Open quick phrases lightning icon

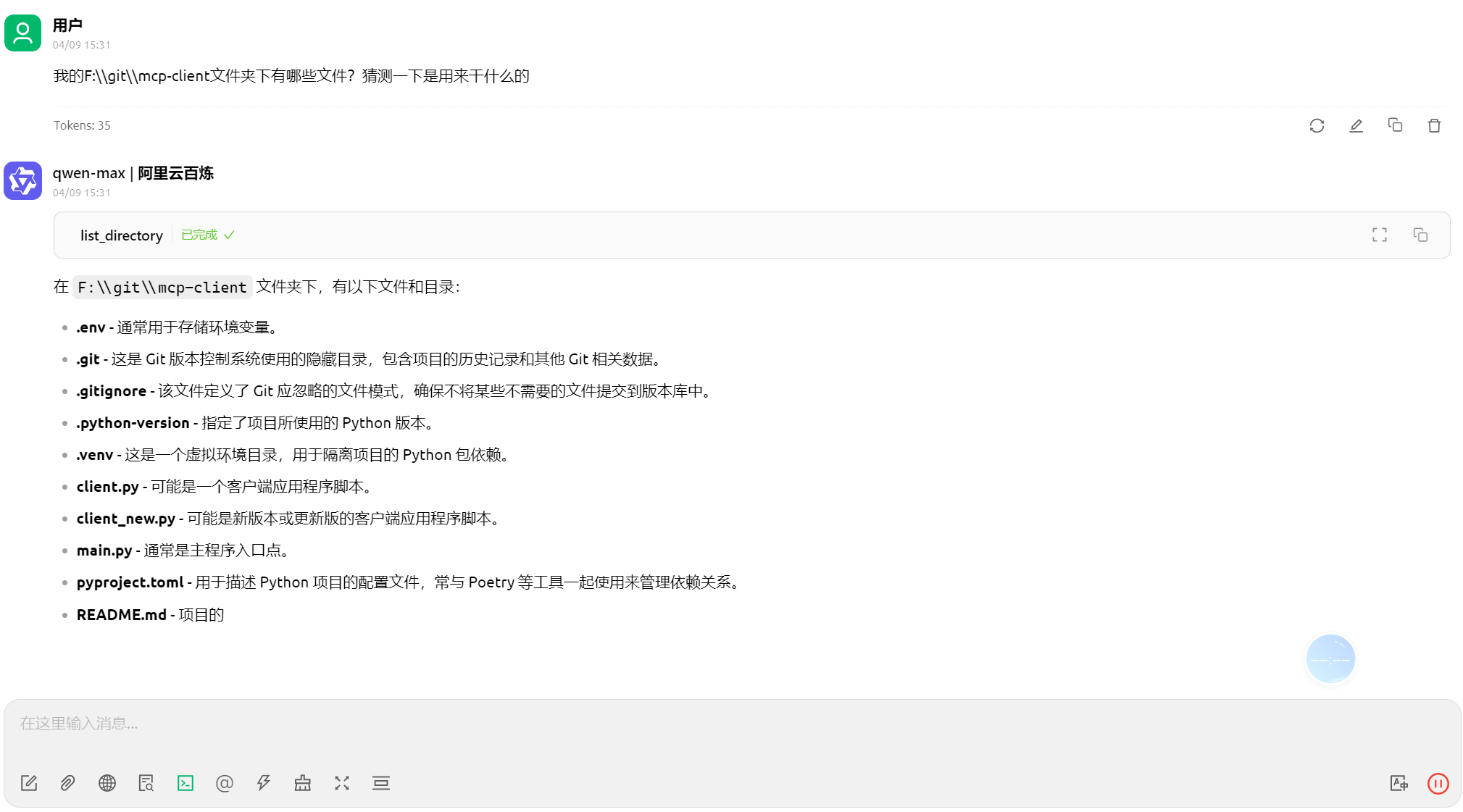pos(264,783)
